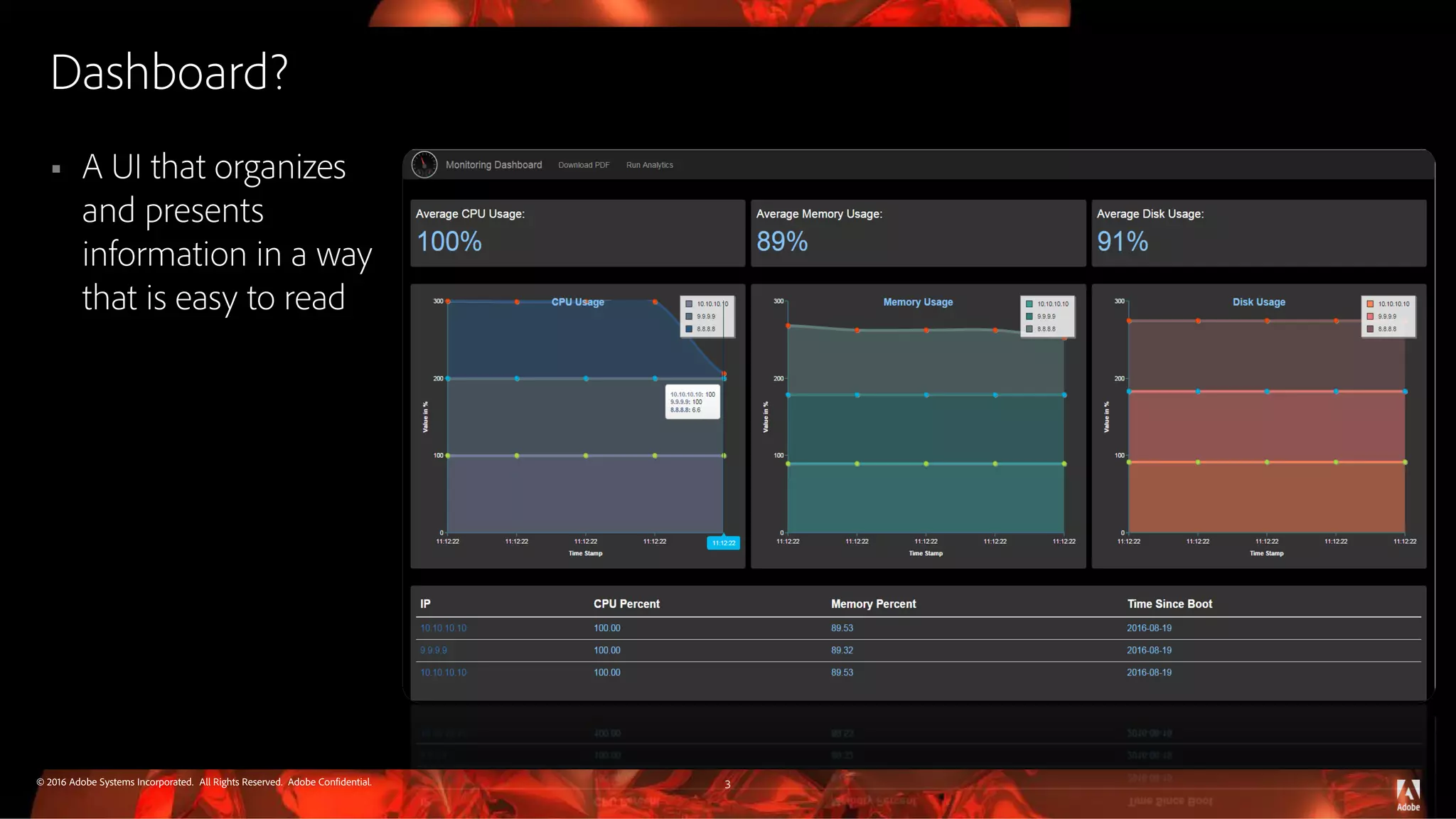Screen dimensions: 1456x819
Task: Click the Average Disk Usage 91% card
Action: (x=1258, y=233)
